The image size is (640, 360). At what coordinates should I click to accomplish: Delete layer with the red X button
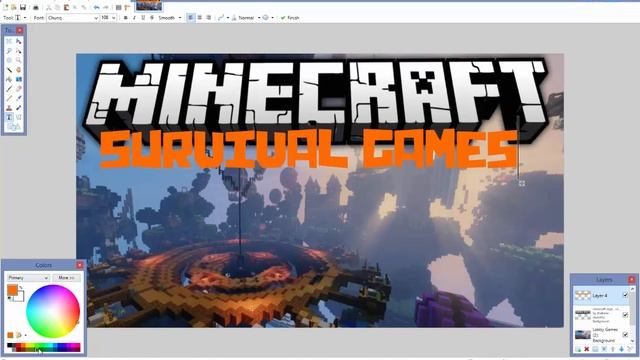587,349
